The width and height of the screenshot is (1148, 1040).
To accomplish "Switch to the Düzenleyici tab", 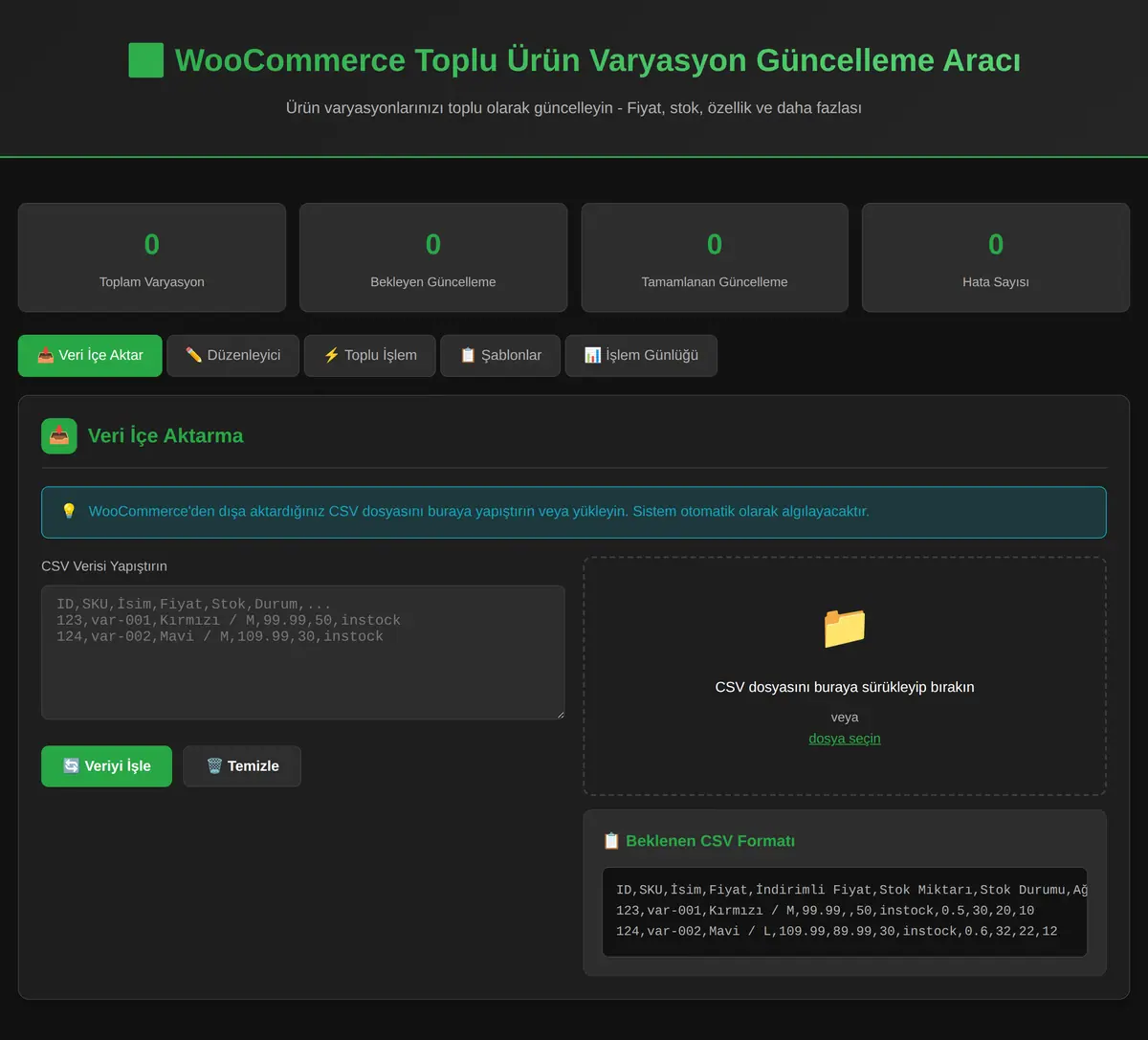I will point(232,355).
